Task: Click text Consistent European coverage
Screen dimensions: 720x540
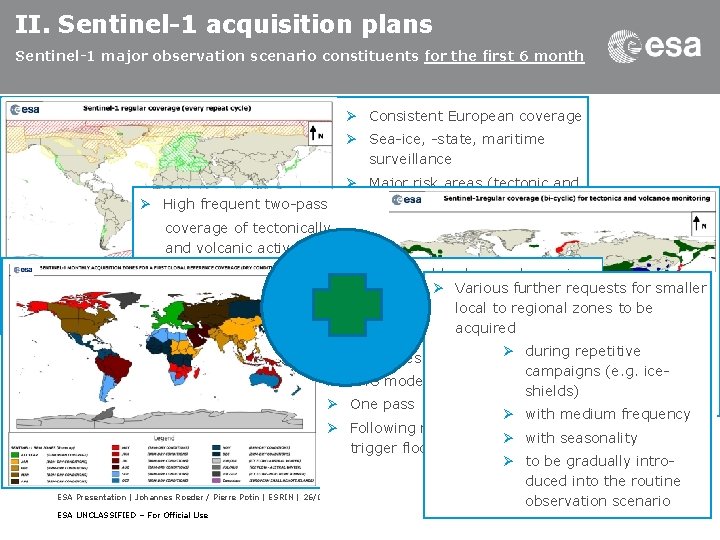Action: [475, 116]
